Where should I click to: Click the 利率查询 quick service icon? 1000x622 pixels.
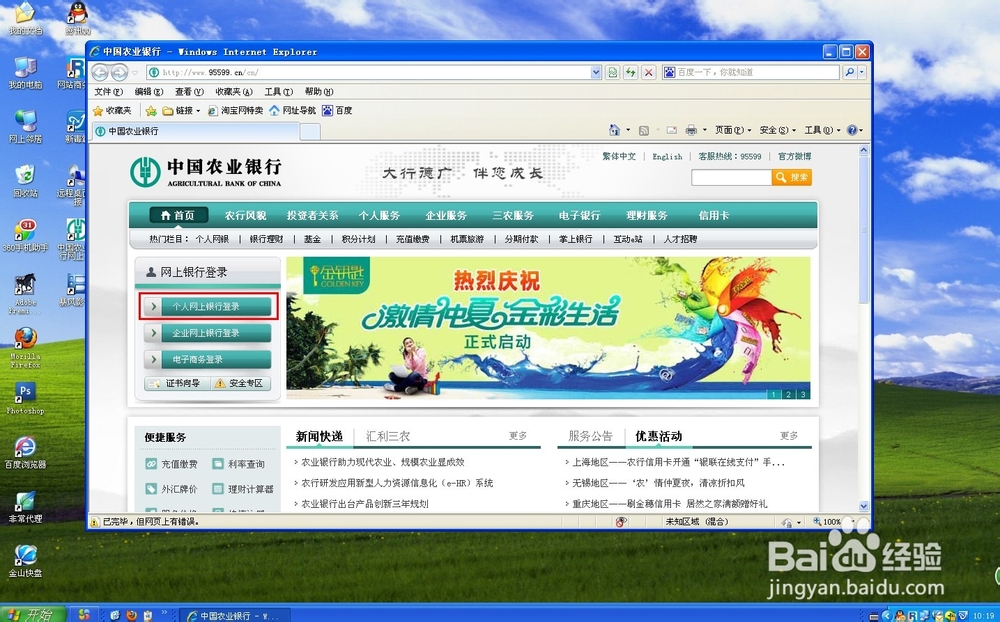point(218,464)
